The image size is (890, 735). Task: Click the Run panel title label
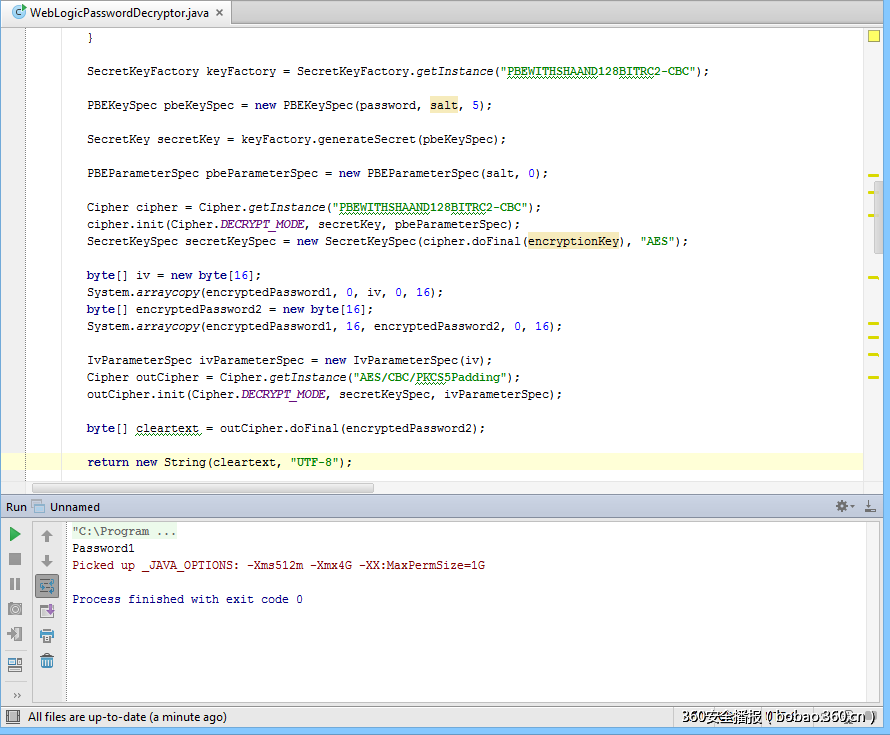16,507
